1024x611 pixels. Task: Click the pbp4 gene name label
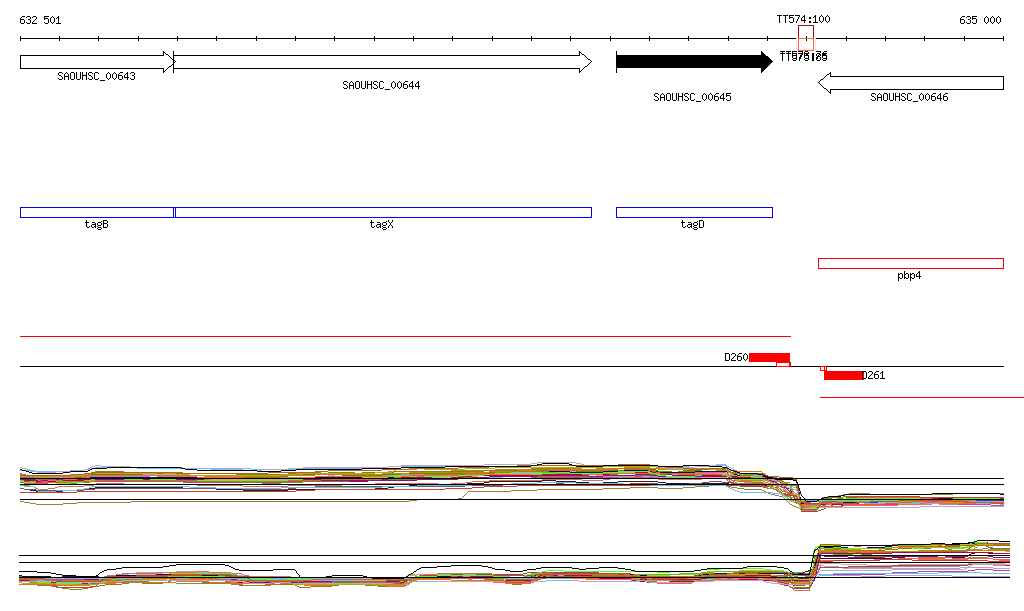pyautogui.click(x=909, y=275)
